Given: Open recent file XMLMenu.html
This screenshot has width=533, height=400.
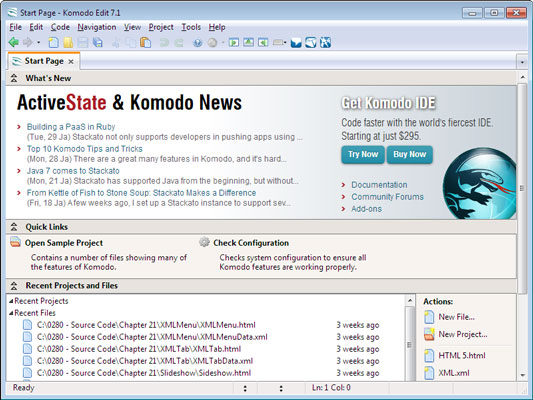Looking at the screenshot, I should 146,325.
